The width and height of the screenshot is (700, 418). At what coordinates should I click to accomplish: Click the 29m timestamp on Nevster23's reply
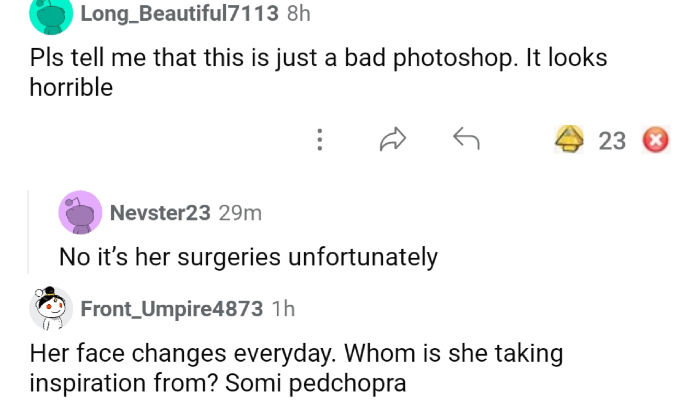(x=240, y=212)
